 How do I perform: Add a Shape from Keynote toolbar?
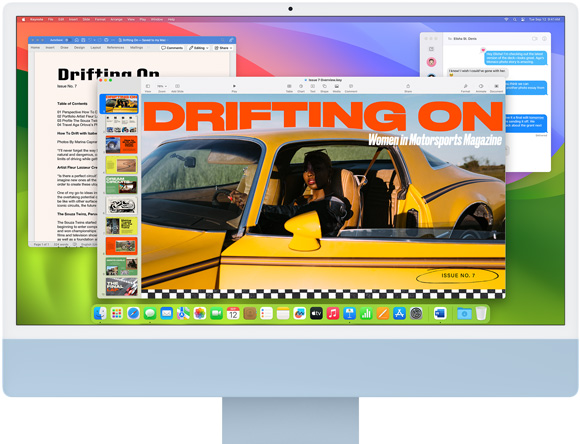324,88
